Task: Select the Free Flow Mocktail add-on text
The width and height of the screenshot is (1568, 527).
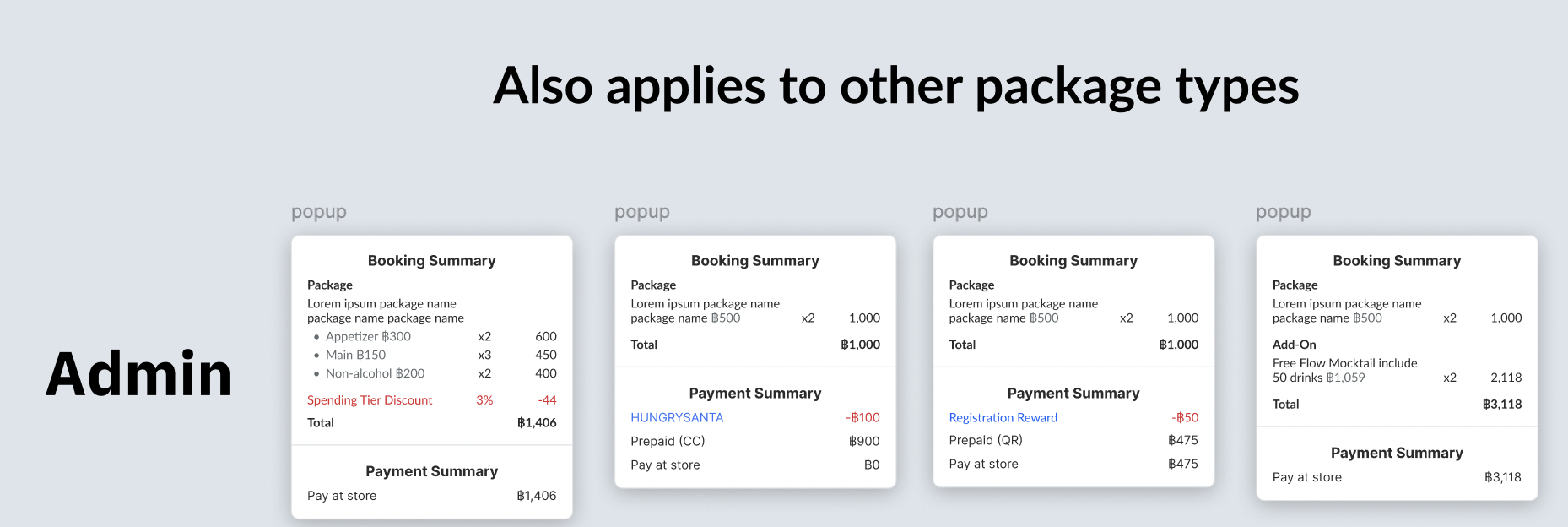Action: click(x=1344, y=370)
